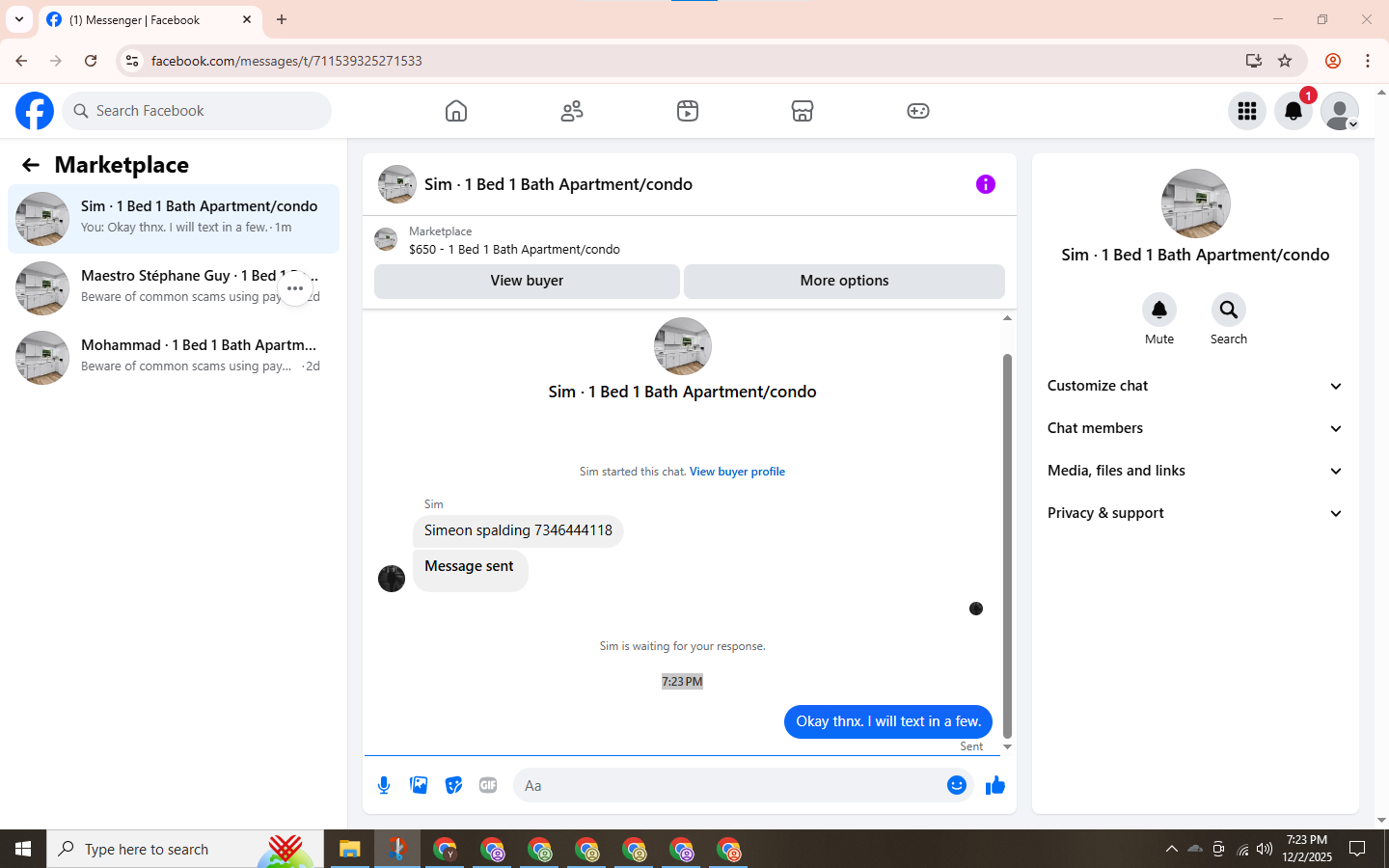Click the Search magnifier icon in chat details
The image size is (1389, 868).
(1229, 310)
